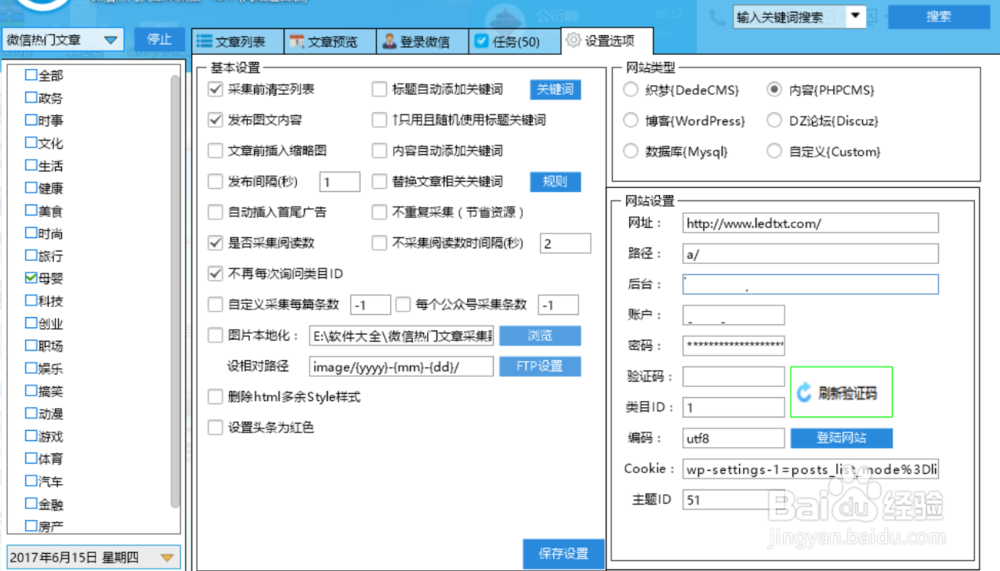Click the category list vertical scrollbar
Viewport: 1000px width, 571px height.
pyautogui.click(x=175, y=292)
